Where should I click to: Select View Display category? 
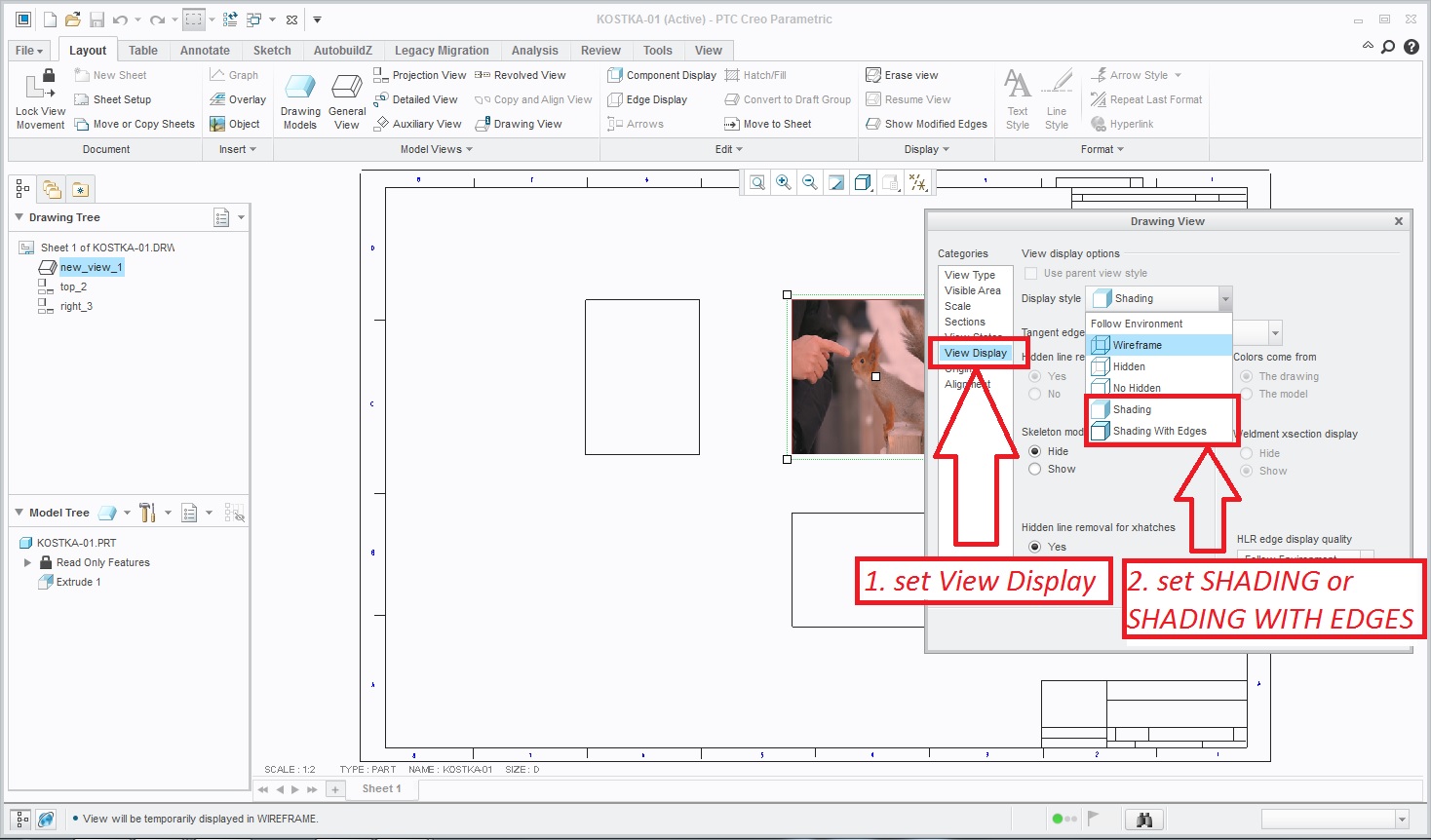975,353
